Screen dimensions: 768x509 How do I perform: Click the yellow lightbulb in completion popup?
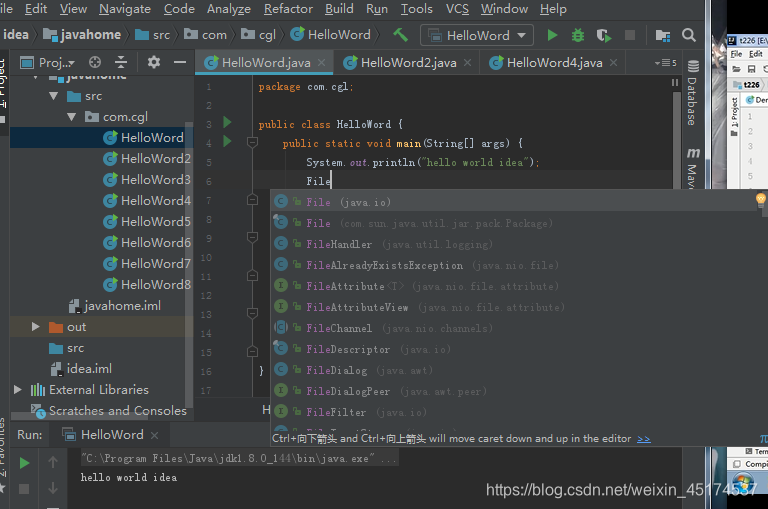(x=761, y=199)
